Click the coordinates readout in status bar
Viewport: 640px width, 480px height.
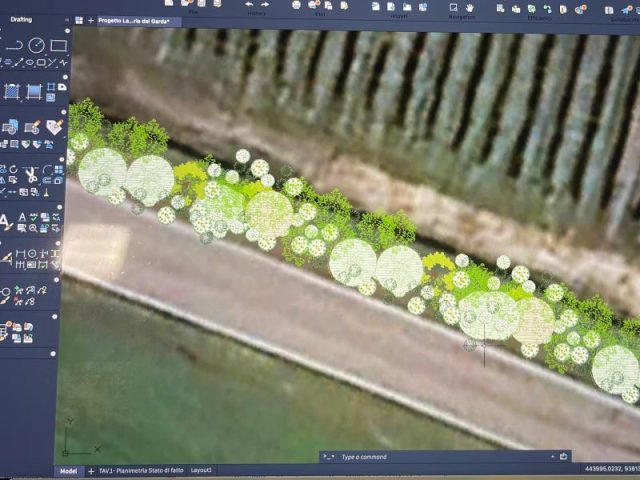tap(612, 469)
